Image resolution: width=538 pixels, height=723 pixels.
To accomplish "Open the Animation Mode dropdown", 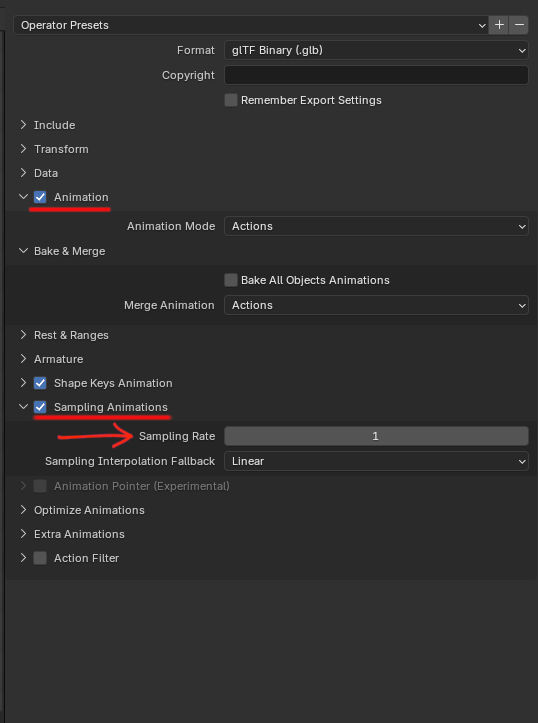I will click(x=376, y=226).
